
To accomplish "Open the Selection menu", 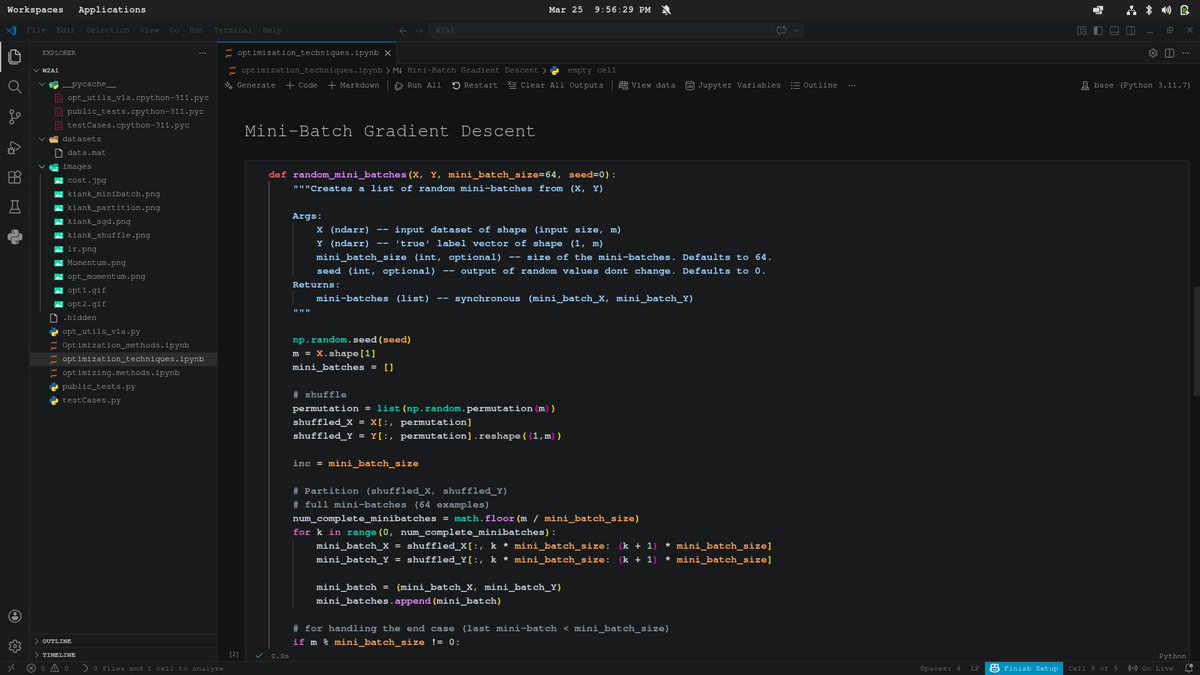I will 108,31.
